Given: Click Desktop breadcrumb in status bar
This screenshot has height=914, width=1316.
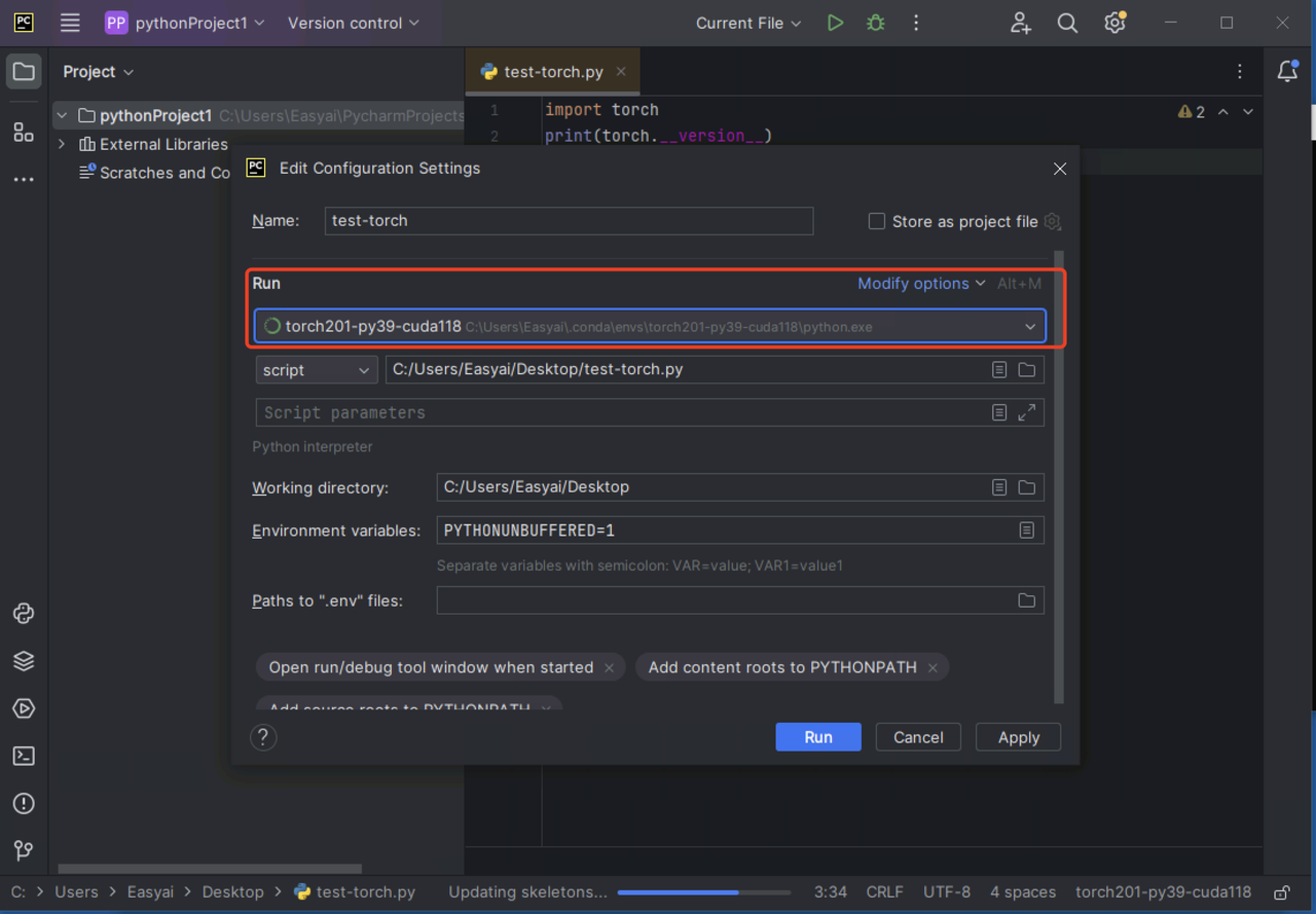Looking at the screenshot, I should tap(233, 892).
